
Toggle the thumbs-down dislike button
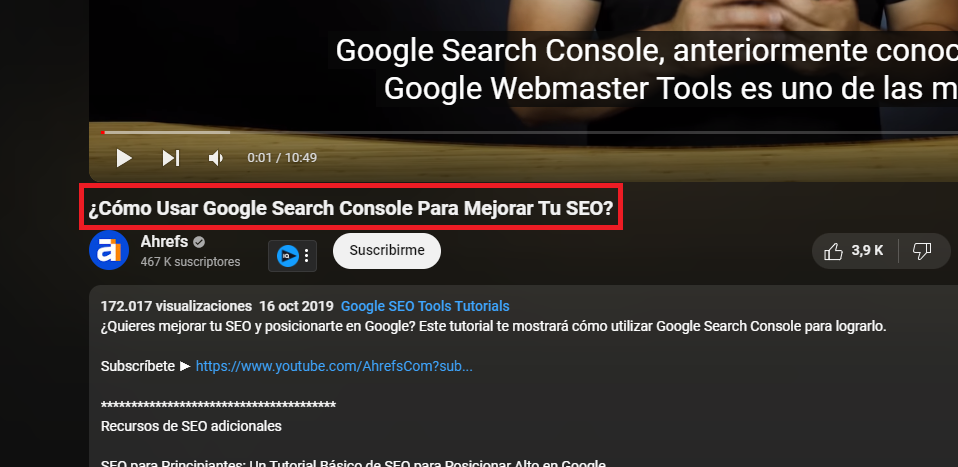click(x=922, y=251)
